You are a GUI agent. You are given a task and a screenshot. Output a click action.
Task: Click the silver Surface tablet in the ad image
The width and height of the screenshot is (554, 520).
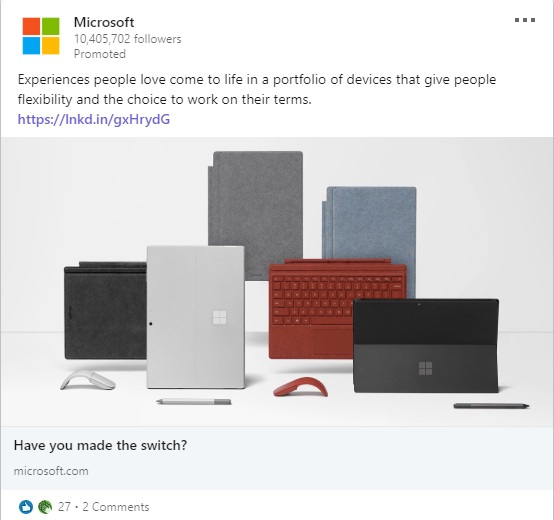[x=196, y=317]
